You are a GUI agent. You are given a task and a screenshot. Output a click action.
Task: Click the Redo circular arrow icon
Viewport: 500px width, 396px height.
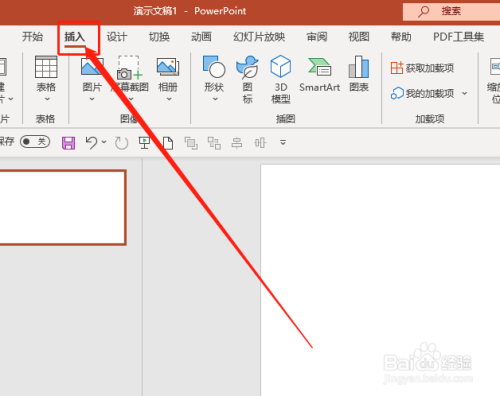[121, 143]
